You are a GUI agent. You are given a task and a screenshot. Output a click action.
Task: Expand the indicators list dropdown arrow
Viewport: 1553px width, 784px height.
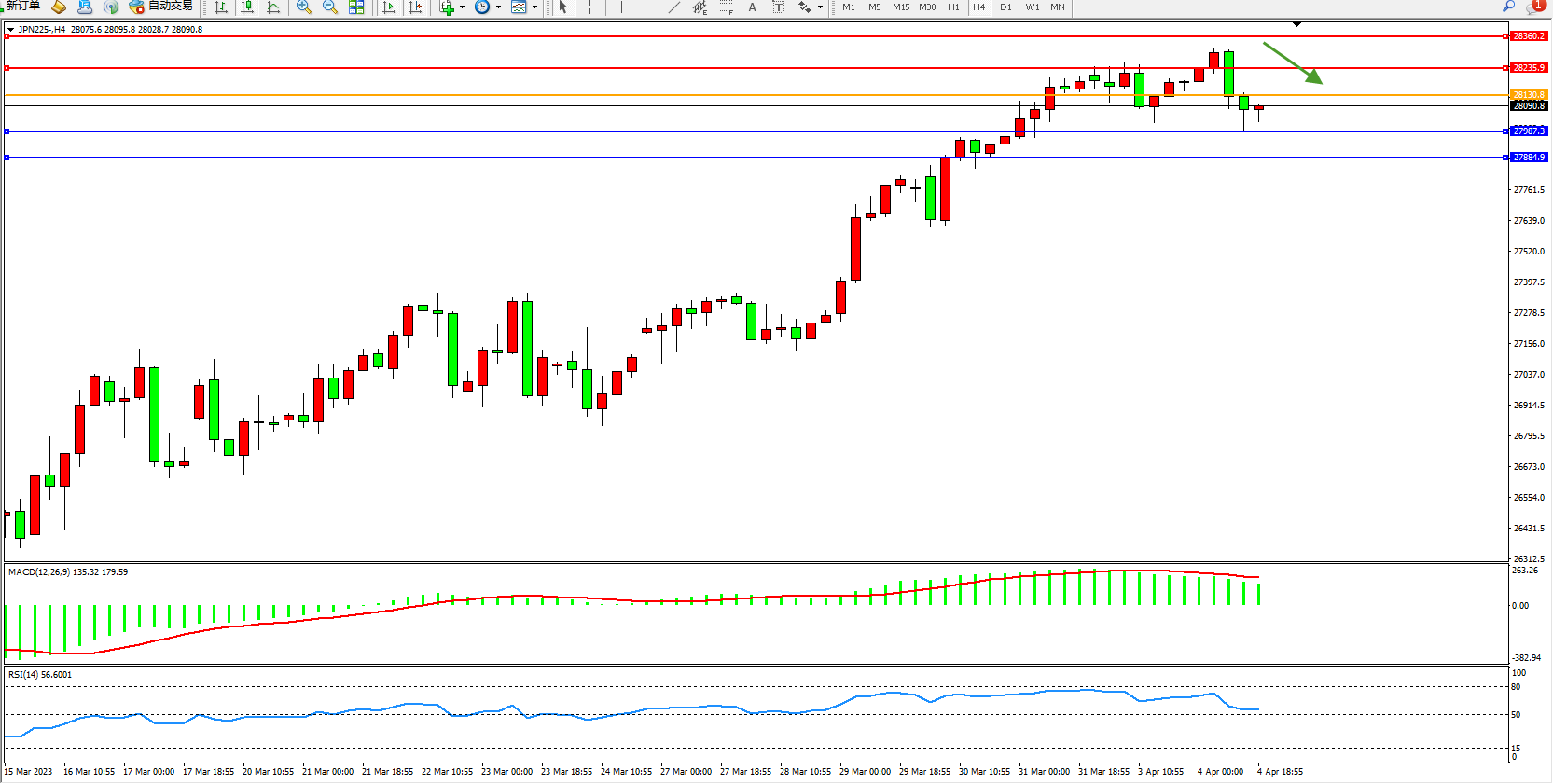(463, 7)
